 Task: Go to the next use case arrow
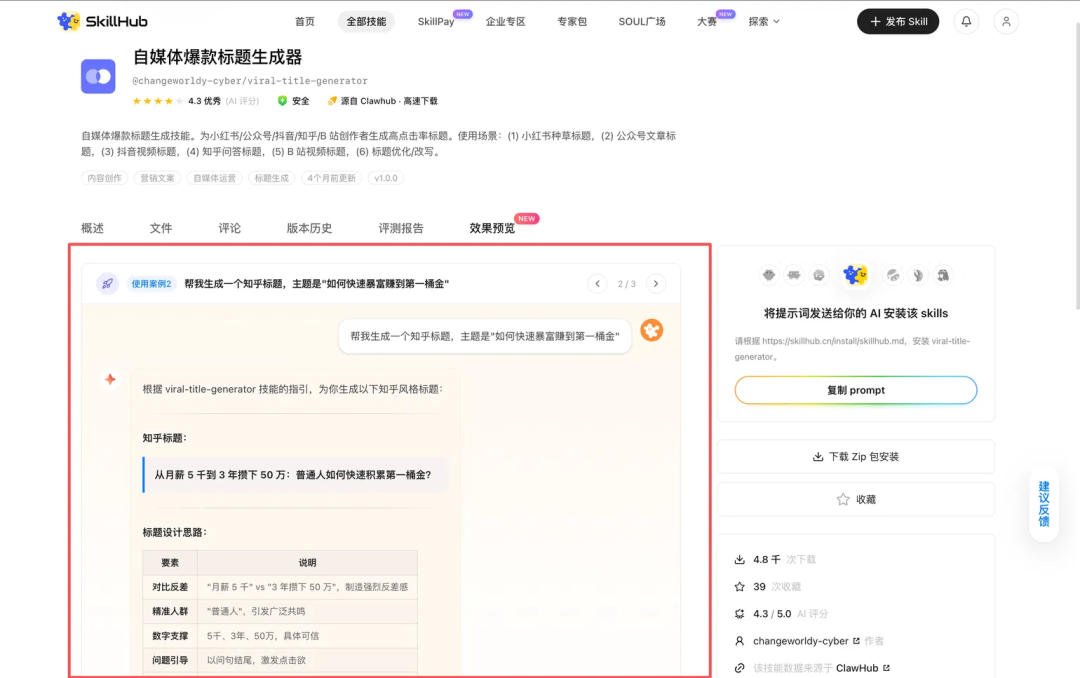[656, 283]
